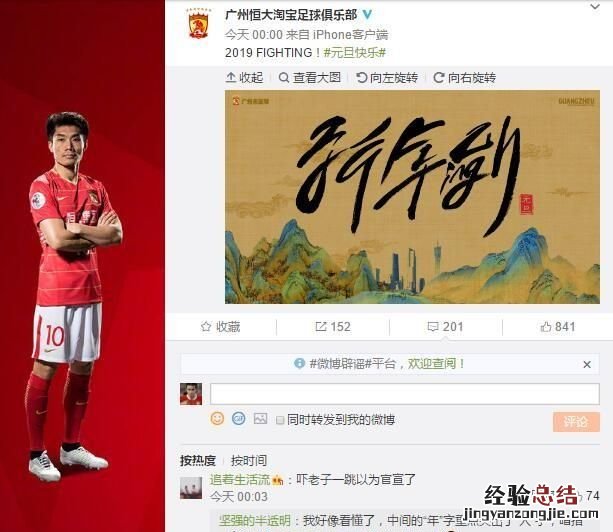Click the GIF insert icon
The width and height of the screenshot is (613, 532).
[238, 419]
